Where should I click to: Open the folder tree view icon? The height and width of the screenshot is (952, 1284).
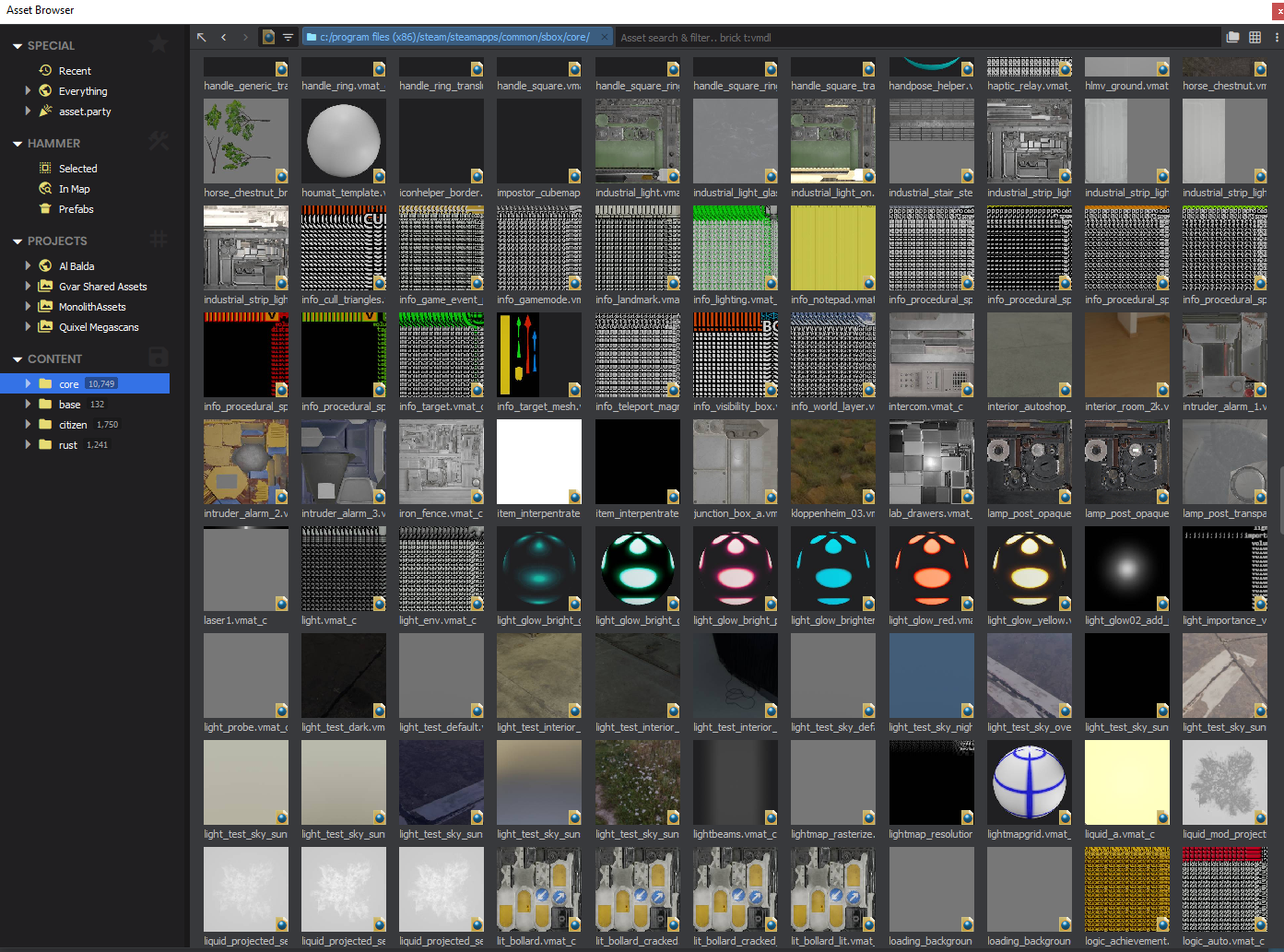1232,37
